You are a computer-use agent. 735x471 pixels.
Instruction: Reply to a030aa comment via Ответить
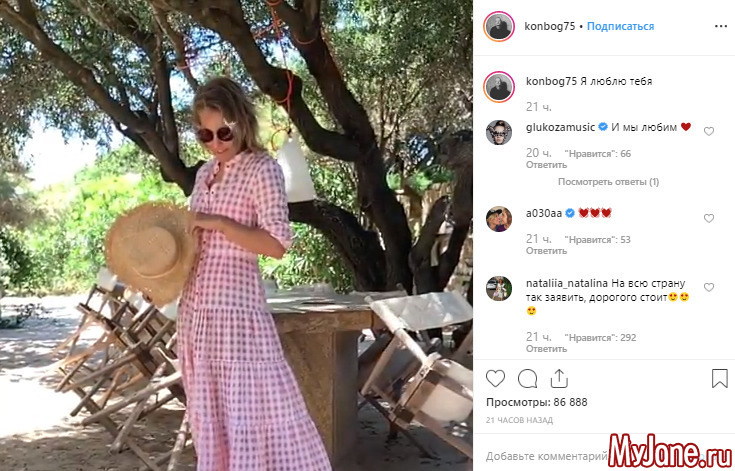(x=546, y=251)
